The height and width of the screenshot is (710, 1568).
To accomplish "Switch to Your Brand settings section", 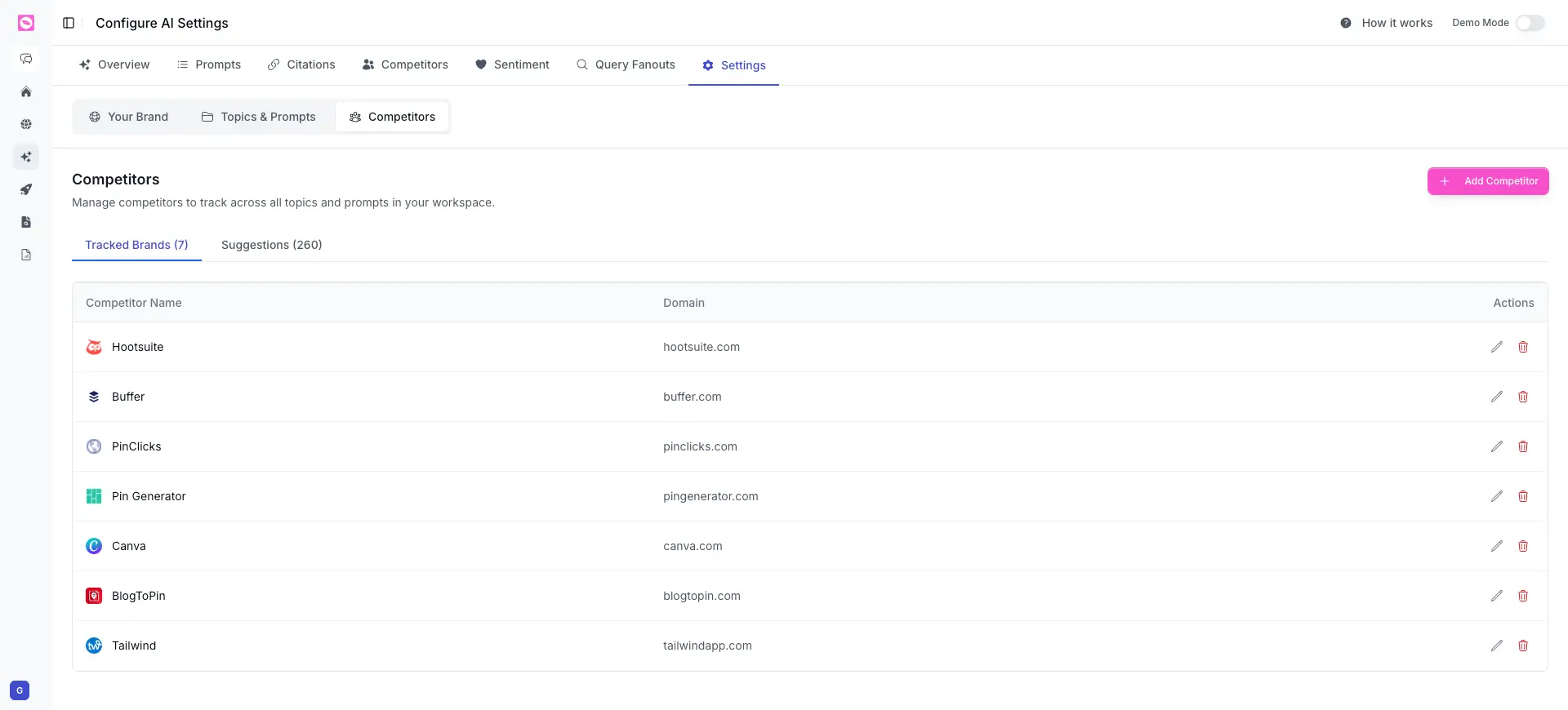I will [x=128, y=117].
